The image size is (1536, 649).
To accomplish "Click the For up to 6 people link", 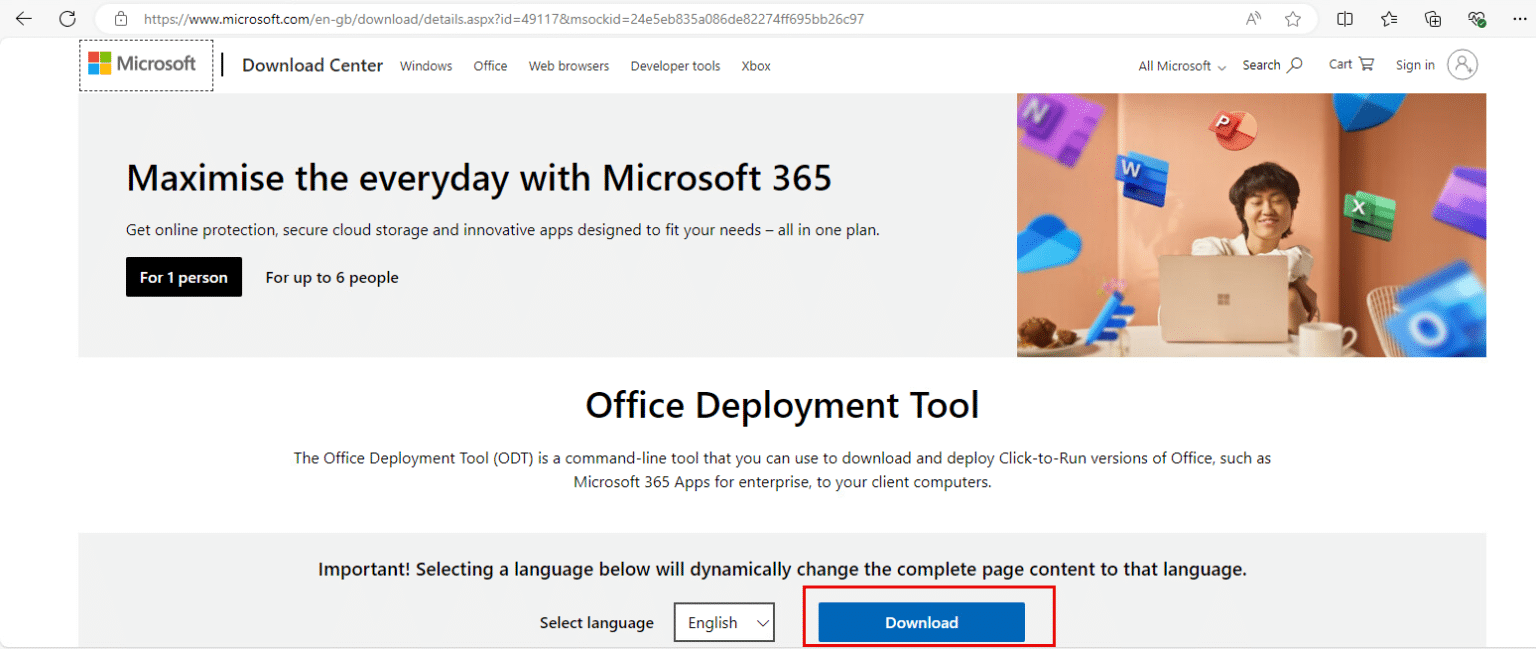I will tap(332, 277).
